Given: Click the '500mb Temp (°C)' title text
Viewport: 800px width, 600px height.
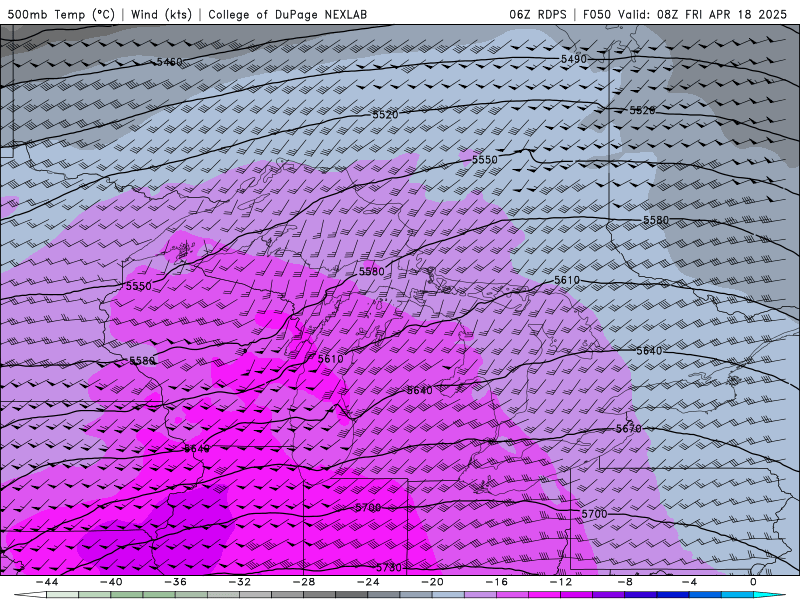Looking at the screenshot, I should (61, 14).
